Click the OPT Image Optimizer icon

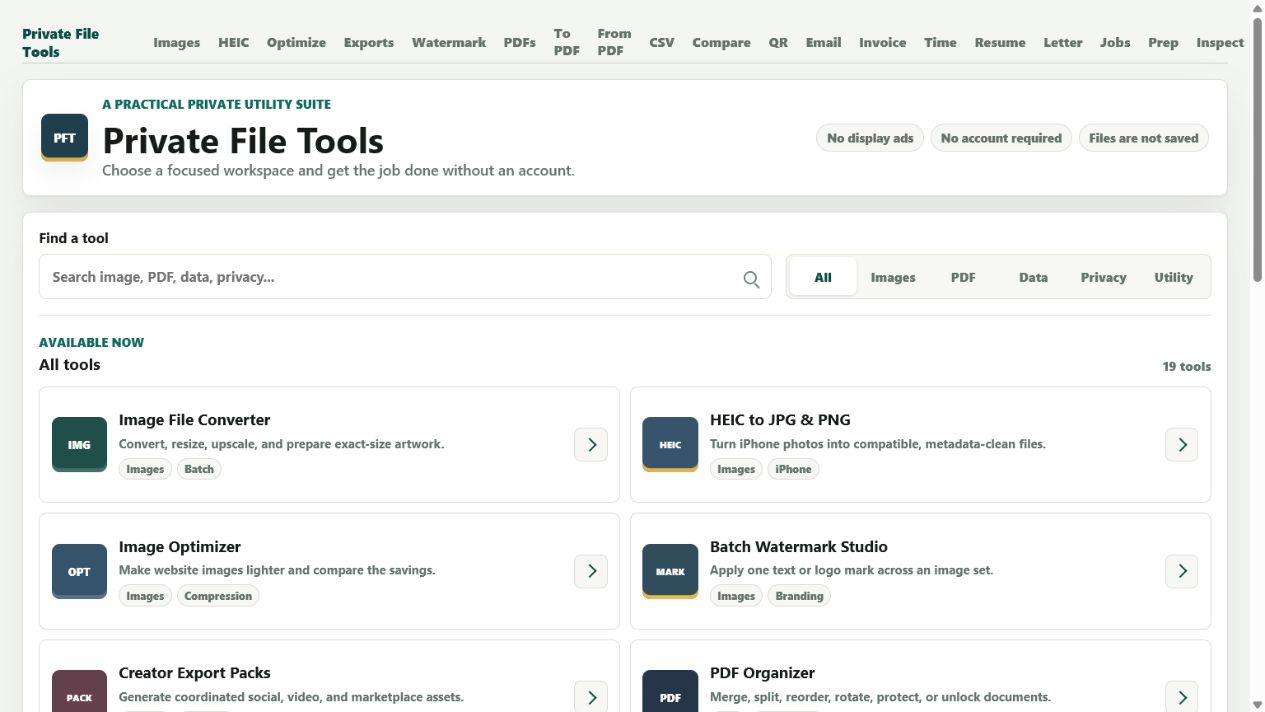[x=79, y=571]
